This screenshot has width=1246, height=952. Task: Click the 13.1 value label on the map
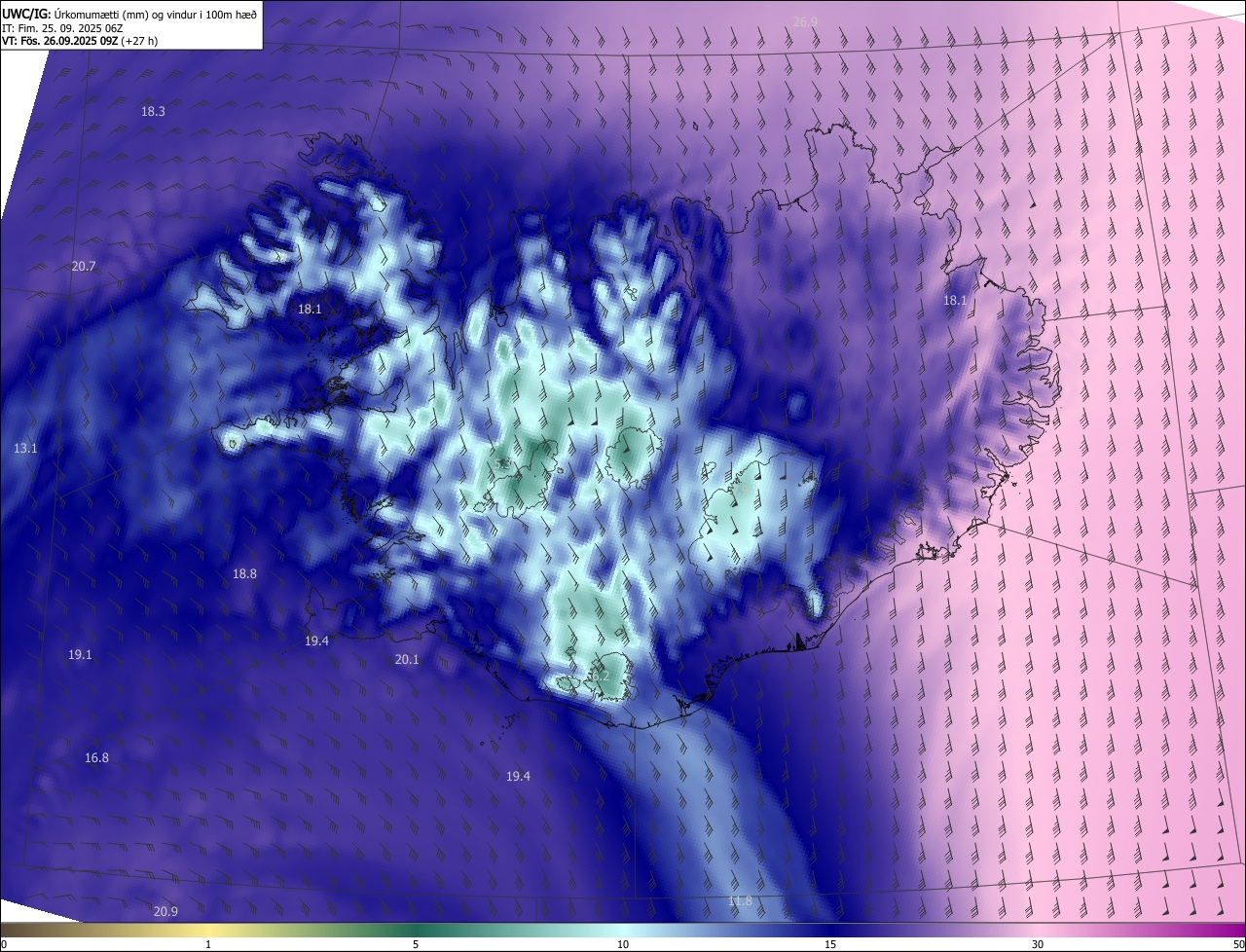(x=25, y=449)
